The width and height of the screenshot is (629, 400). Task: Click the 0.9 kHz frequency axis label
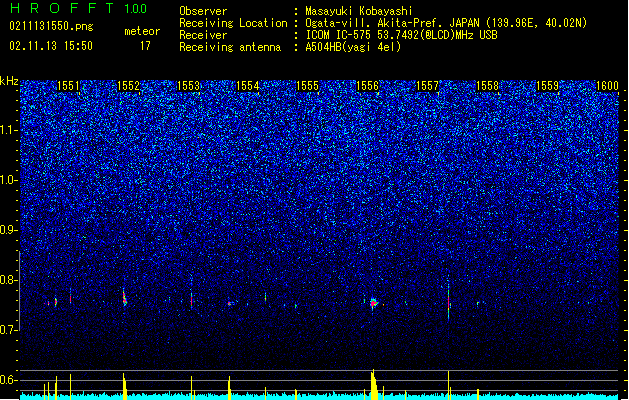tap(9, 230)
